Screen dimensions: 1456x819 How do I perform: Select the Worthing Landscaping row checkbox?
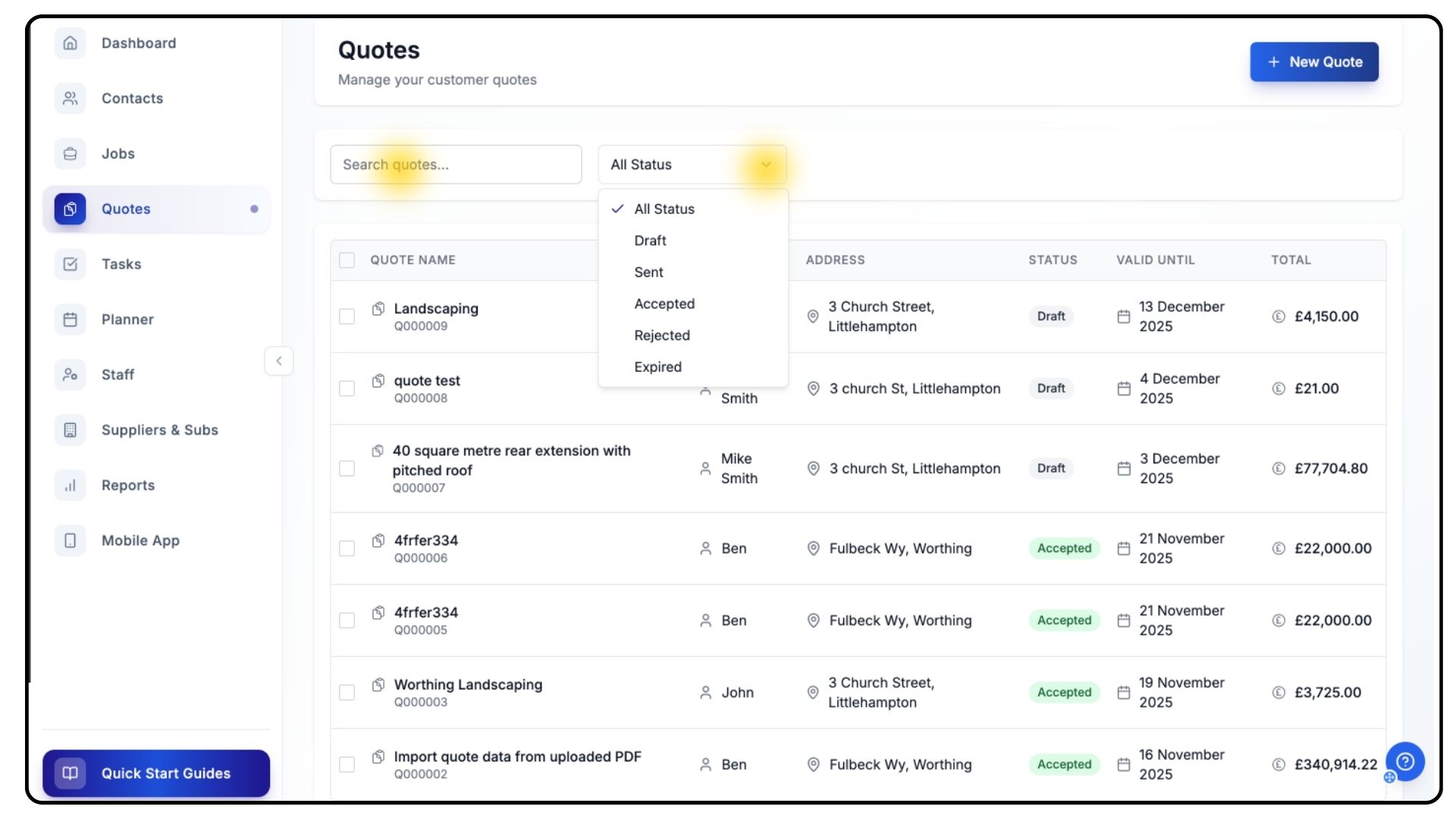pos(347,692)
